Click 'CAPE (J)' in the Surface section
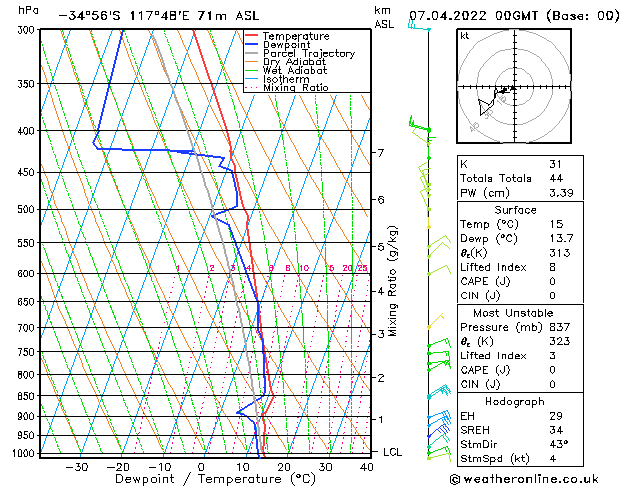Image resolution: width=629 pixels, height=486 pixels. tap(485, 281)
